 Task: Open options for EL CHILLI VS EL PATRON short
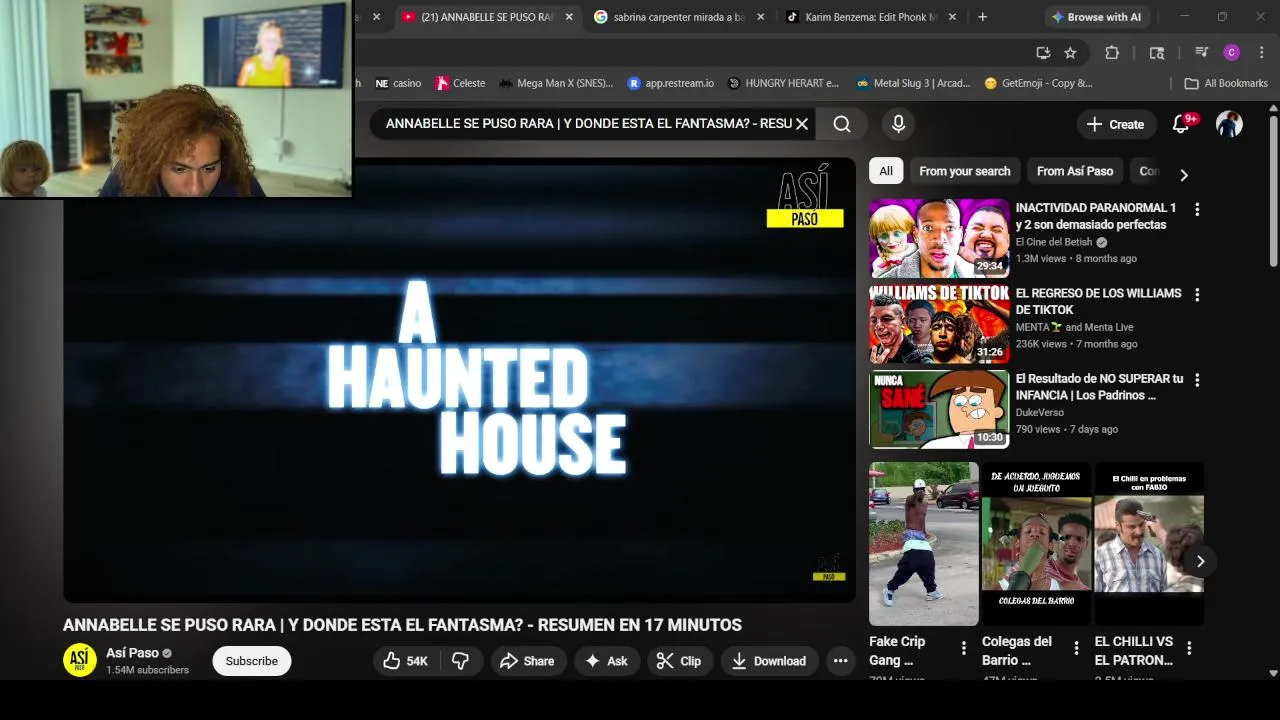(1189, 648)
